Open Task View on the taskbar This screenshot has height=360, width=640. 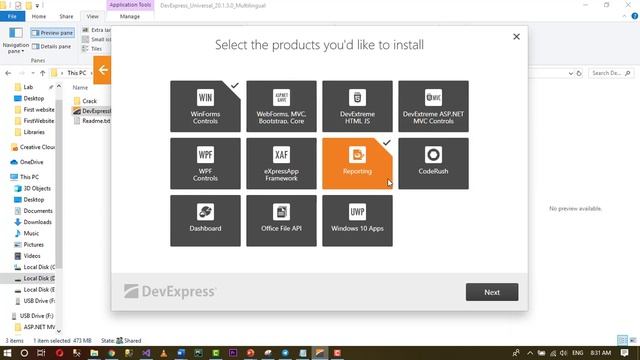pos(41,353)
